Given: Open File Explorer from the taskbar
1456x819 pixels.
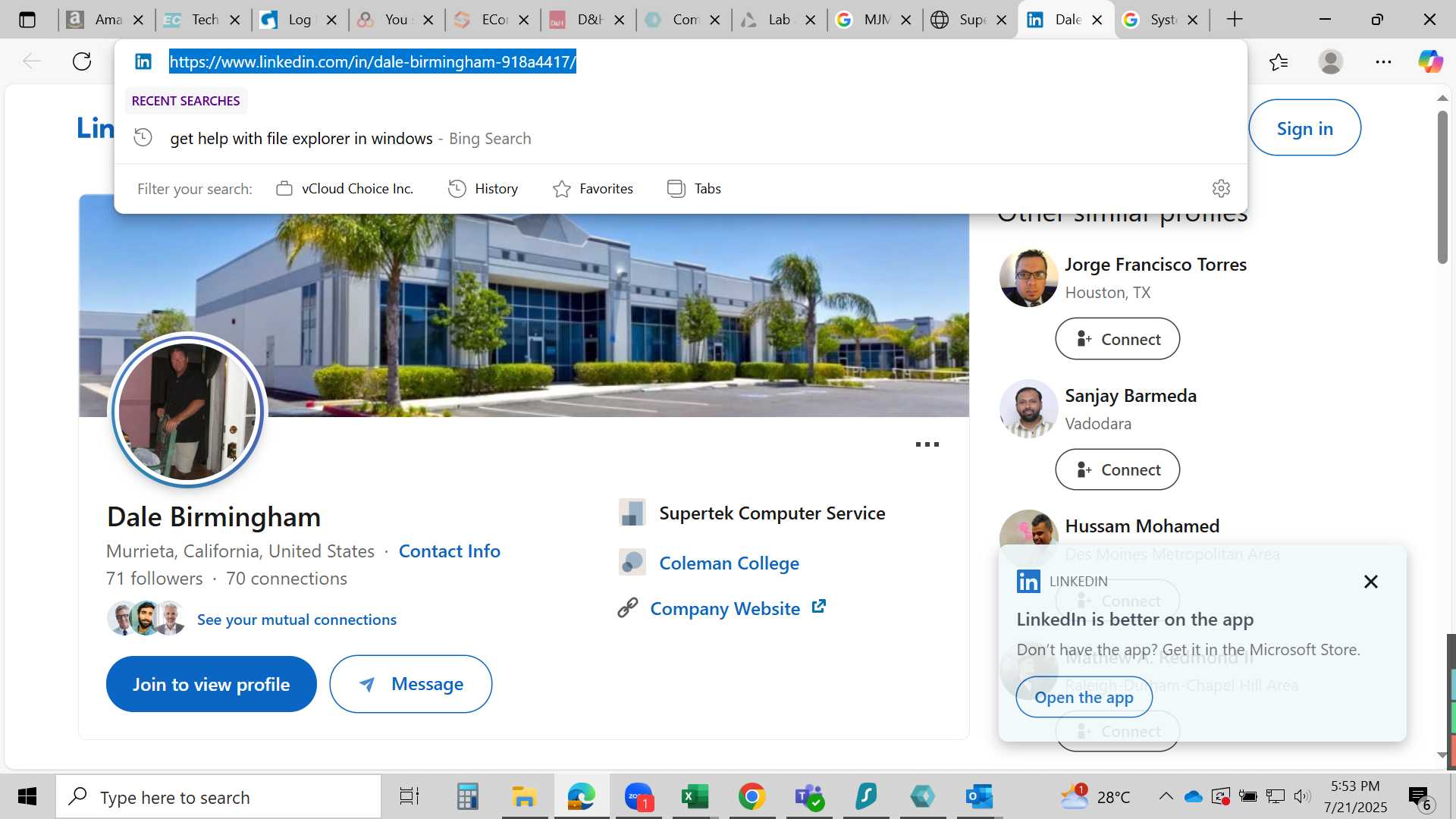Looking at the screenshot, I should [x=524, y=797].
